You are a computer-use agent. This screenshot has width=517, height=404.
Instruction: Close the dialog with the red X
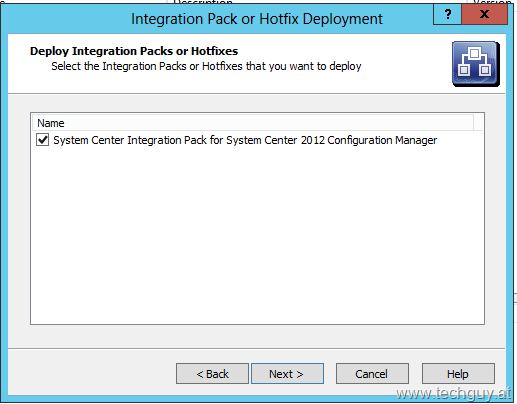coord(485,14)
